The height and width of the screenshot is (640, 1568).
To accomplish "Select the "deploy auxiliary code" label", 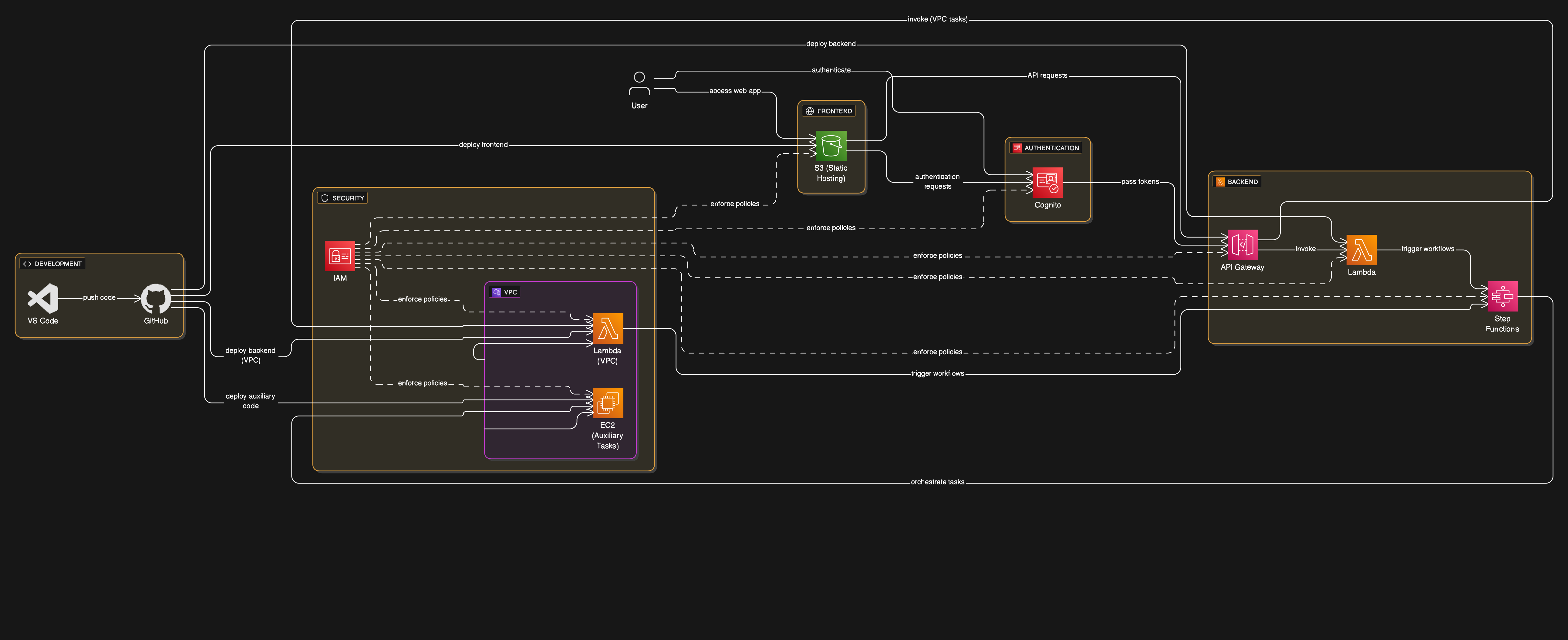I will point(250,401).
